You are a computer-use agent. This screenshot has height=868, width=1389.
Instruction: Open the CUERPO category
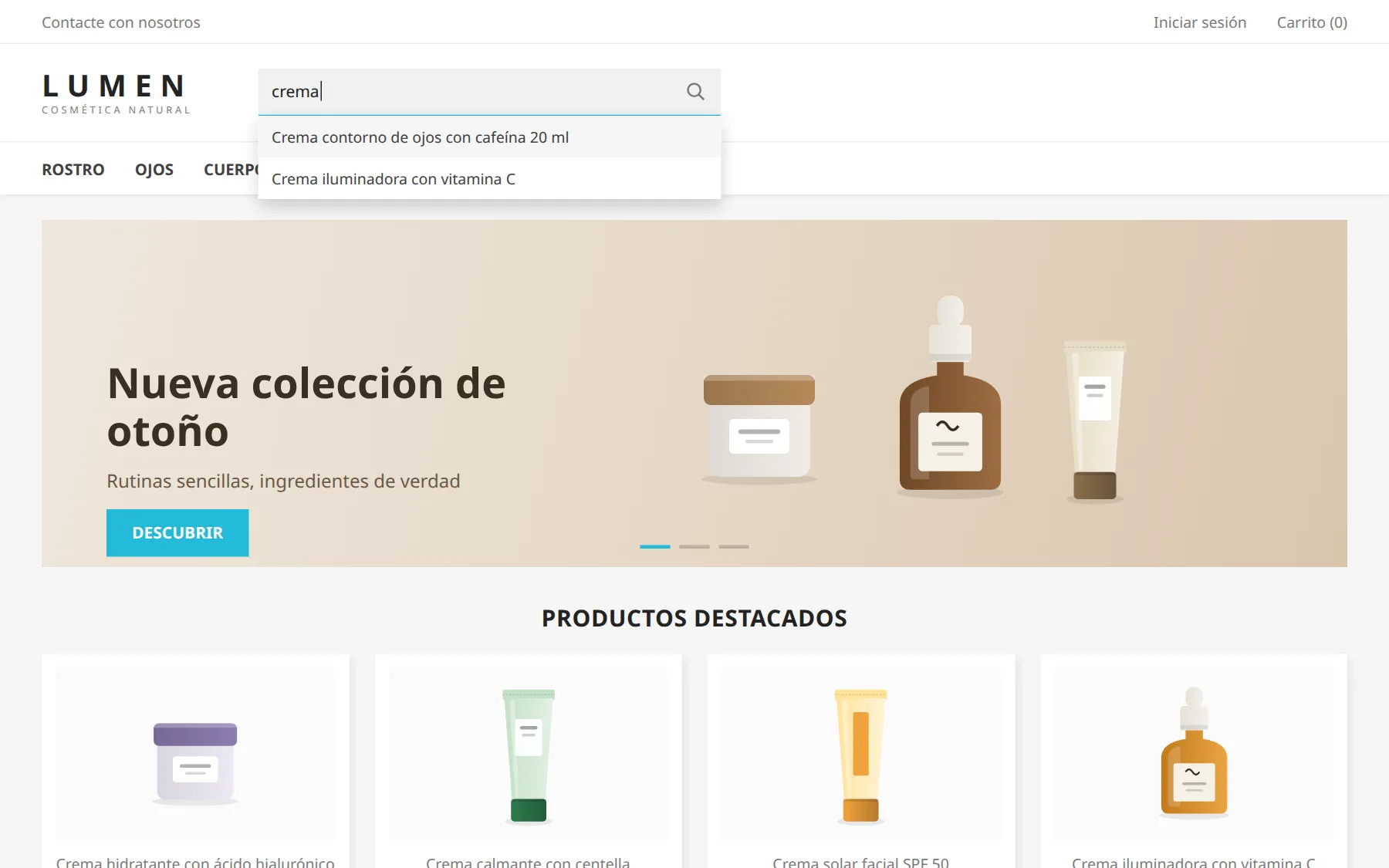pos(231,170)
